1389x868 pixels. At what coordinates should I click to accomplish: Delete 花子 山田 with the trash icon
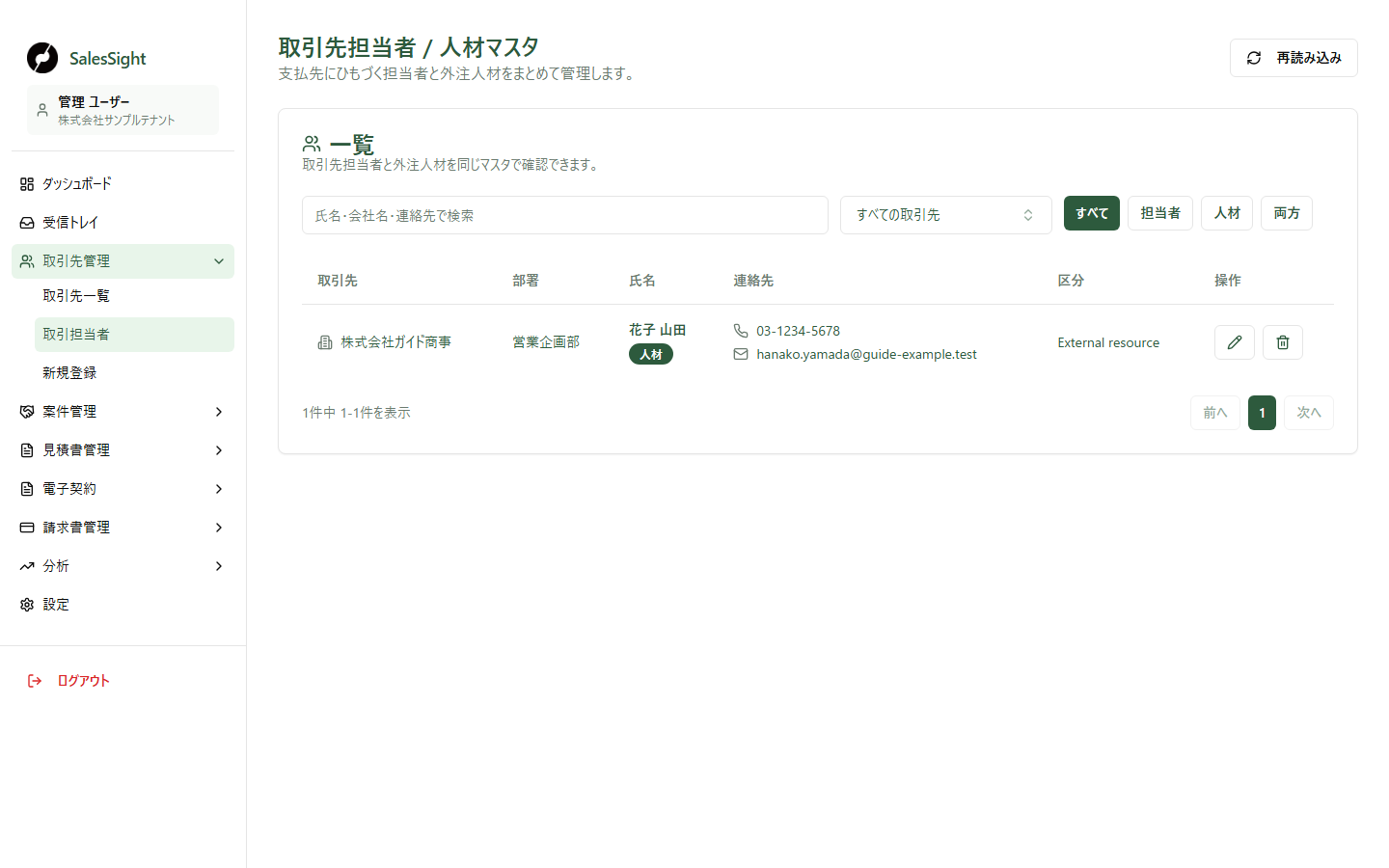pos(1283,342)
